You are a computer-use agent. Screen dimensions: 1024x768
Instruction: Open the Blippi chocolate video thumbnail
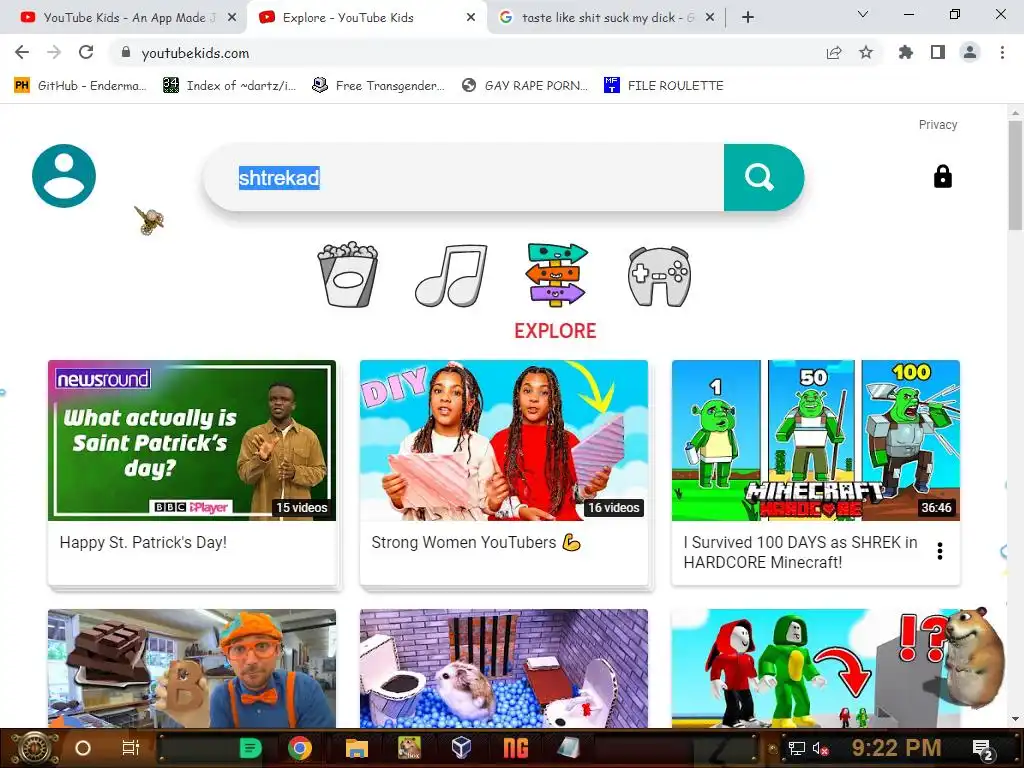192,669
